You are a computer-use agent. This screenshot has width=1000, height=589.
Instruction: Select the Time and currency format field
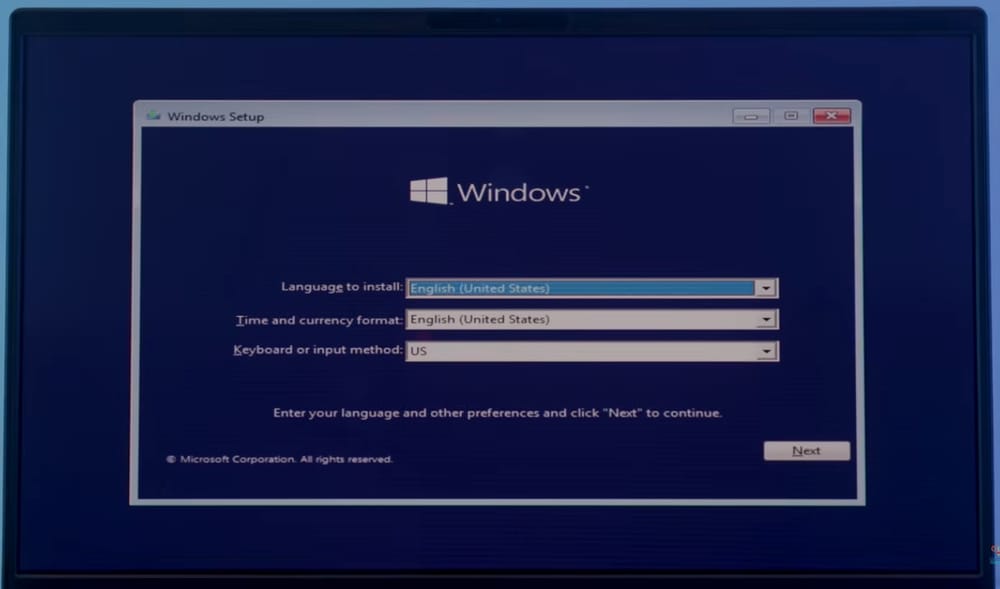coord(592,319)
